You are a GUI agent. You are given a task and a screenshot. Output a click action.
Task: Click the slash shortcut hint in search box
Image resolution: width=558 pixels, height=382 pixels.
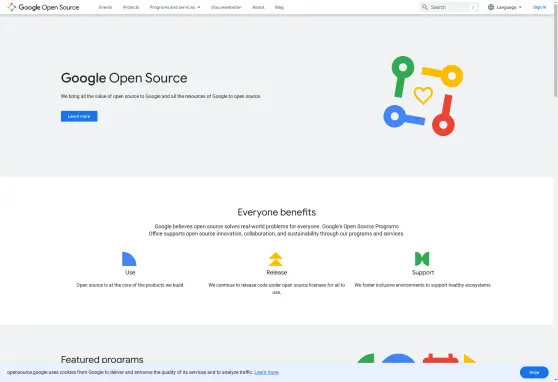click(473, 7)
